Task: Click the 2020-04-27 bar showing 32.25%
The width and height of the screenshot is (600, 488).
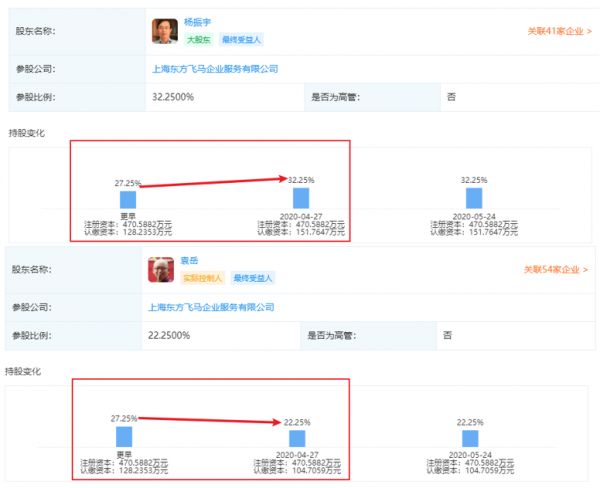Action: point(300,197)
